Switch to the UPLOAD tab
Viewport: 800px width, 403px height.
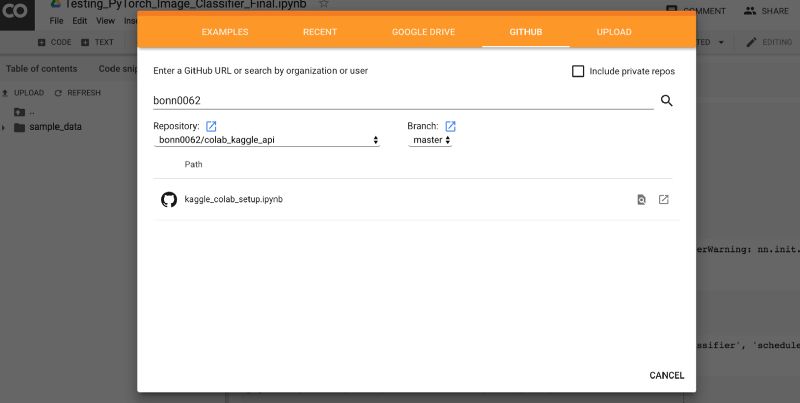coord(614,32)
